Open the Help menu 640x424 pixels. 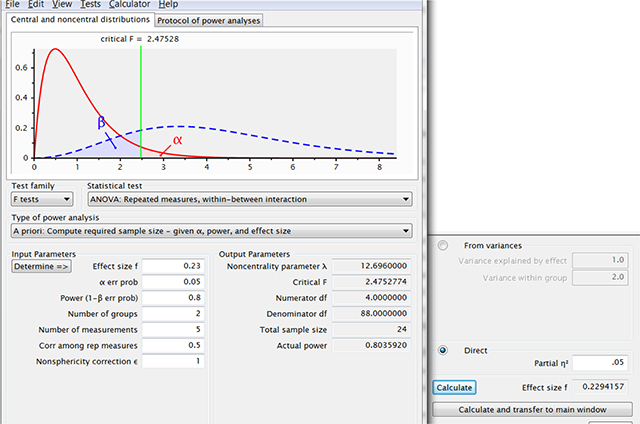click(x=168, y=5)
